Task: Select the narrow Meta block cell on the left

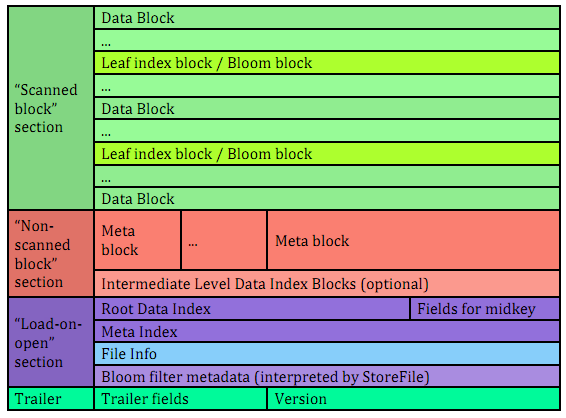Action: point(138,240)
